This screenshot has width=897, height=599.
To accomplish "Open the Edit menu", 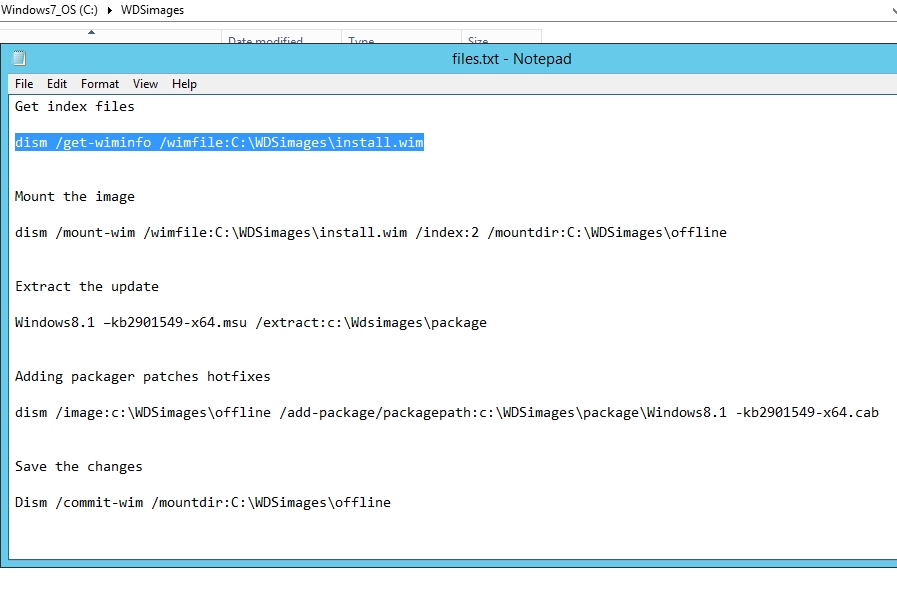I will [x=57, y=84].
